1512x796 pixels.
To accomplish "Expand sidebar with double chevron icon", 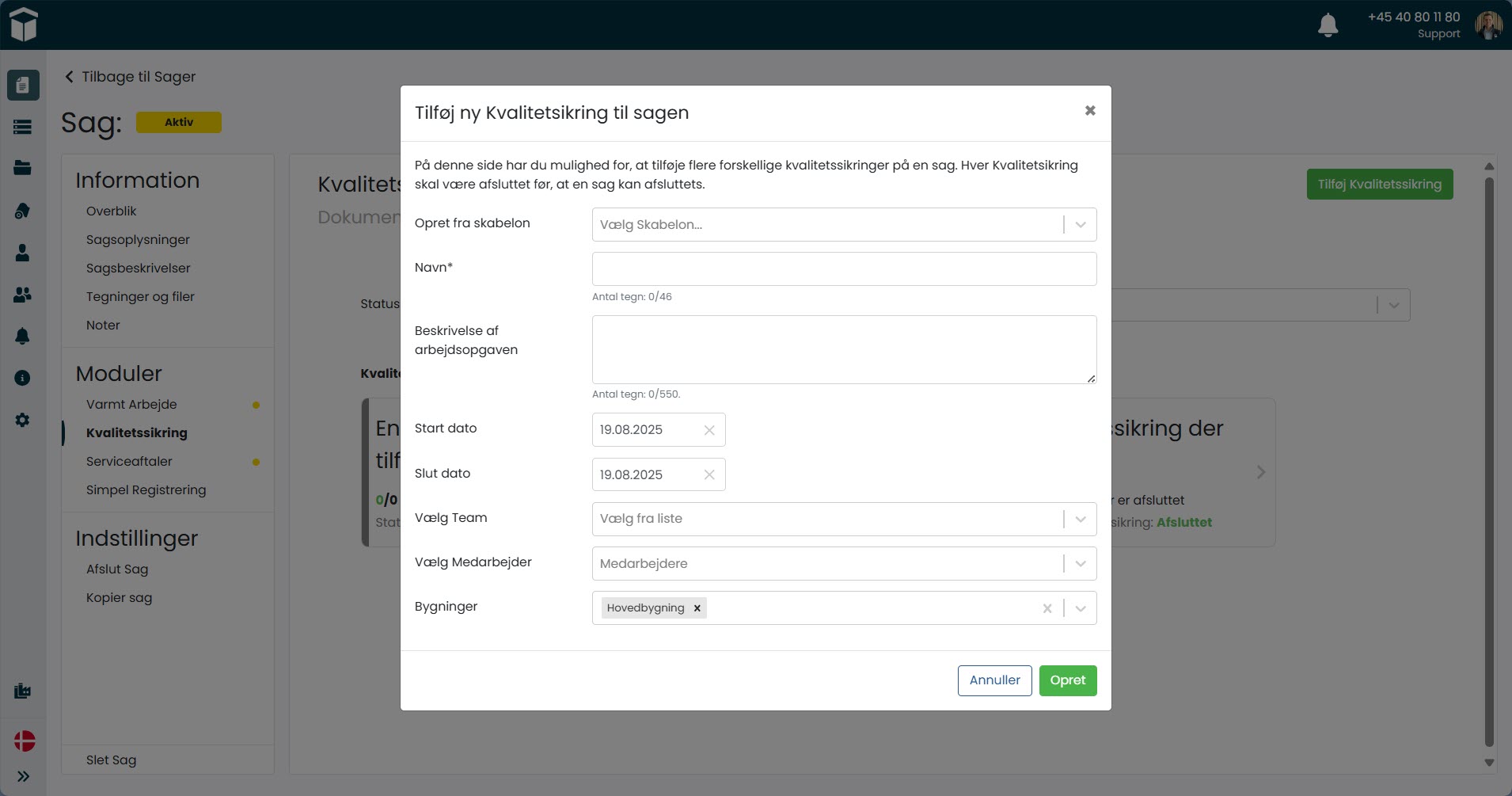I will pyautogui.click(x=23, y=776).
